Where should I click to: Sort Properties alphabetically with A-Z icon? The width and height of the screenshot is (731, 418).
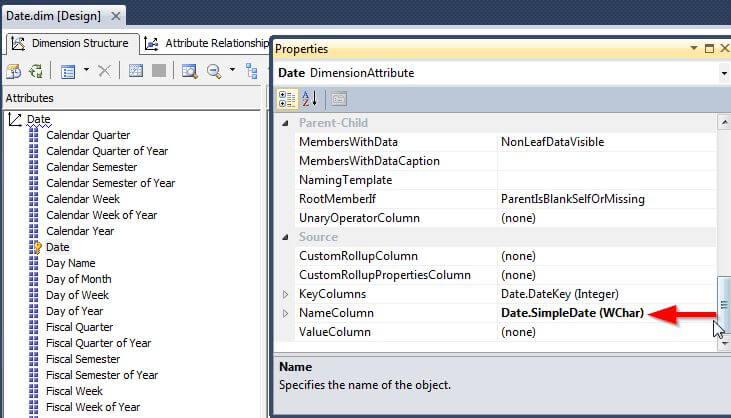309,99
